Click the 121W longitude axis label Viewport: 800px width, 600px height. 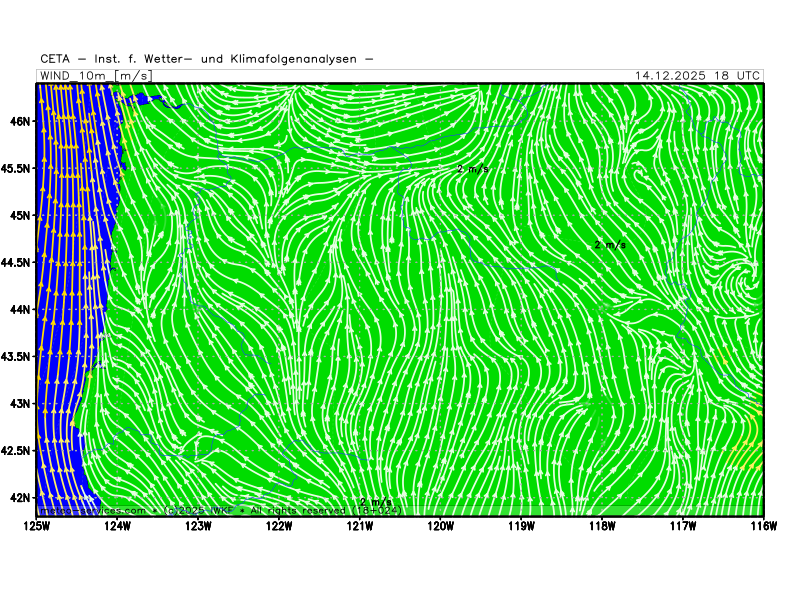(360, 525)
